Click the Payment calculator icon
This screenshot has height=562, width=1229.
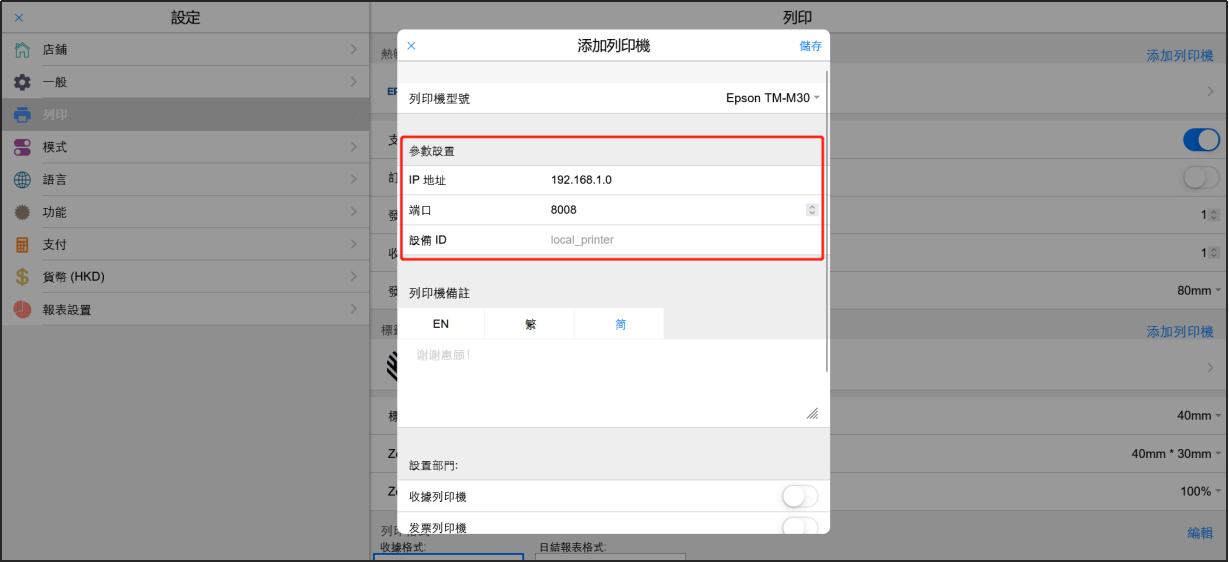pyautogui.click(x=22, y=245)
